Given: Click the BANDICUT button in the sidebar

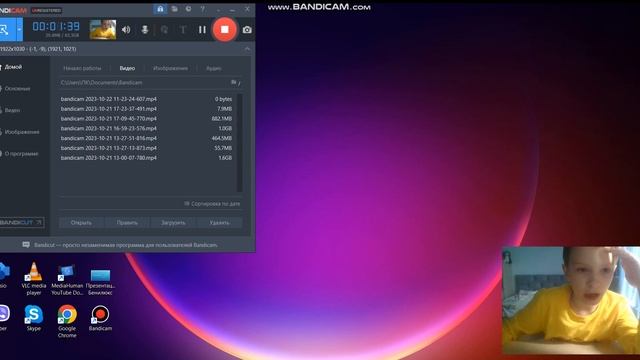Looking at the screenshot, I should [21, 222].
